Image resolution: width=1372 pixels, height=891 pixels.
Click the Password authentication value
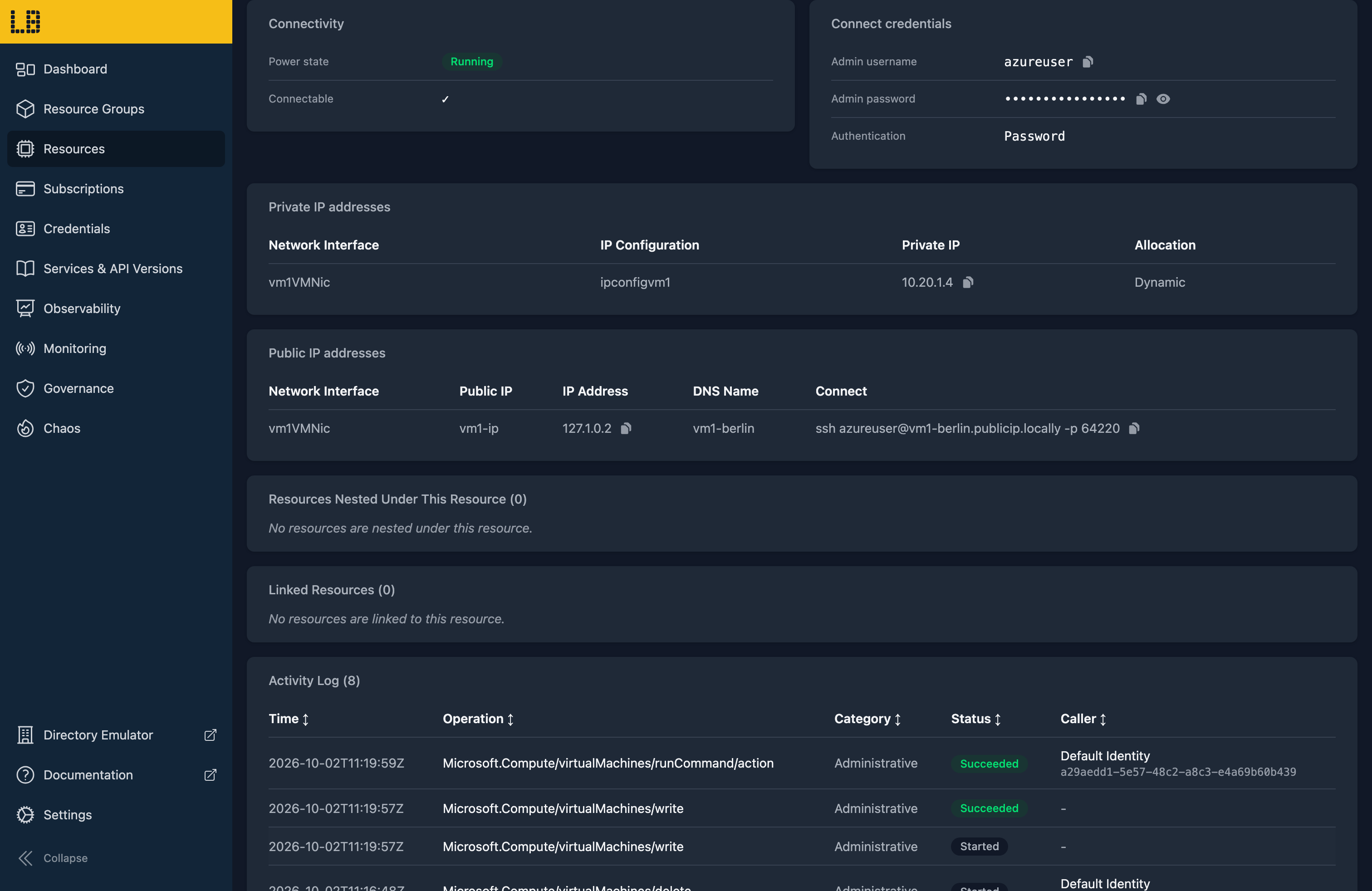click(1034, 137)
